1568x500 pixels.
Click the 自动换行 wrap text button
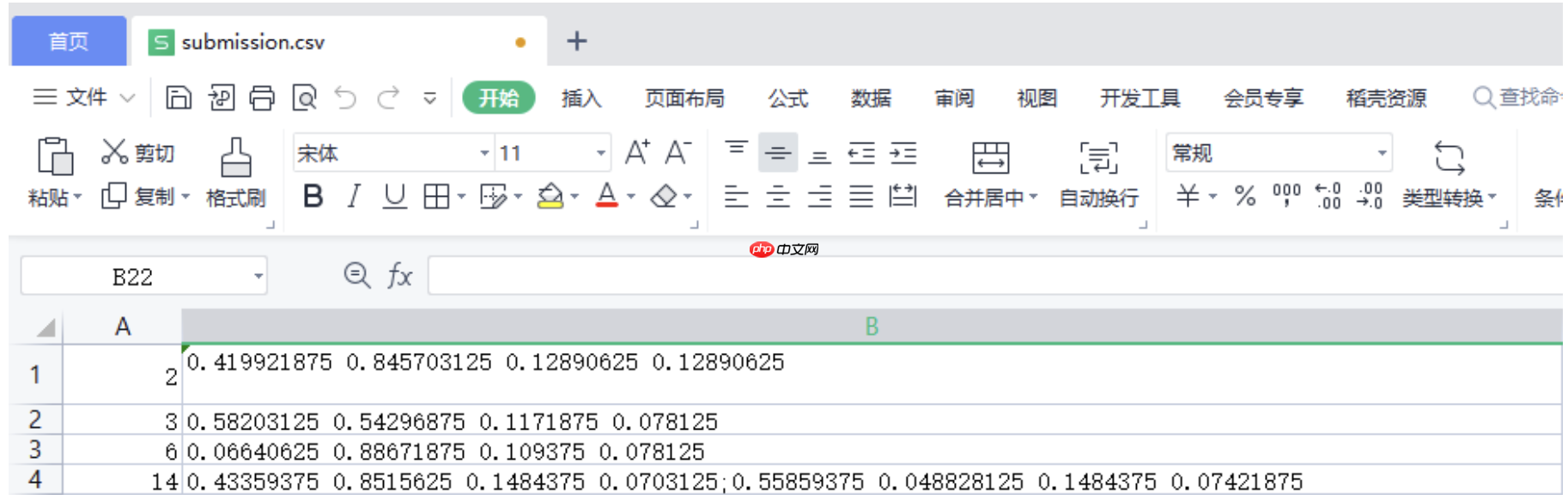coord(1098,173)
